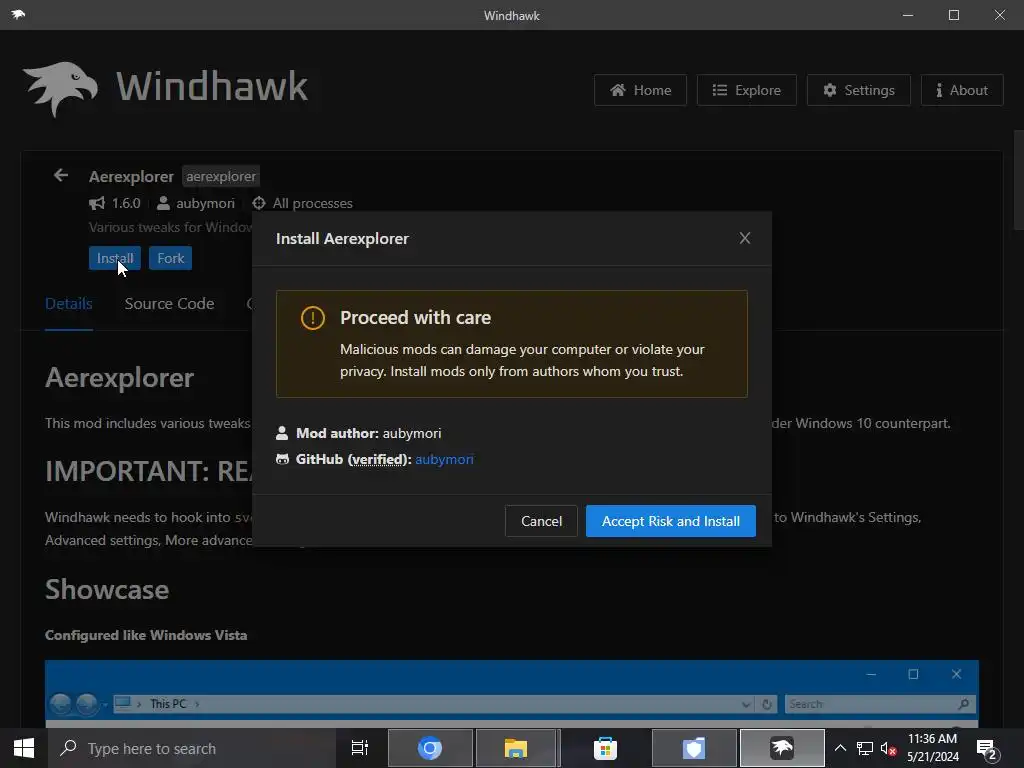This screenshot has height=768, width=1024.
Task: Open Windhawk Settings
Action: coord(859,90)
